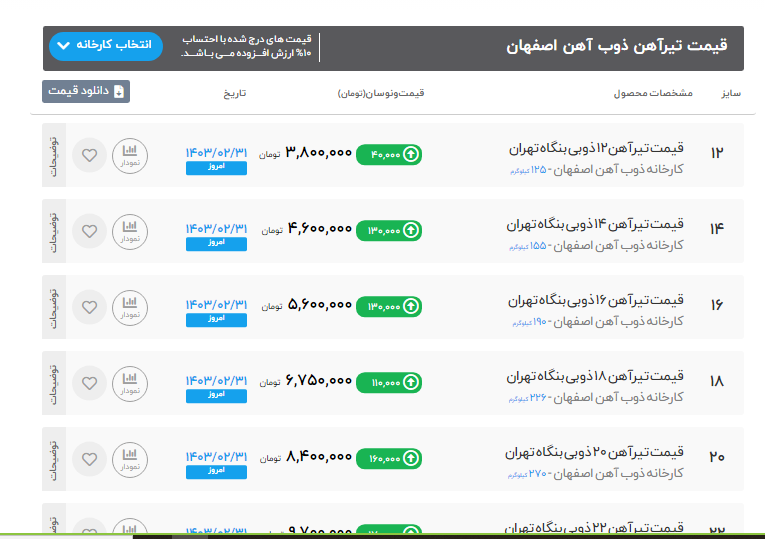Click the امروز date badge in size 16 row
Screen dimensions: 765x539
point(216,319)
